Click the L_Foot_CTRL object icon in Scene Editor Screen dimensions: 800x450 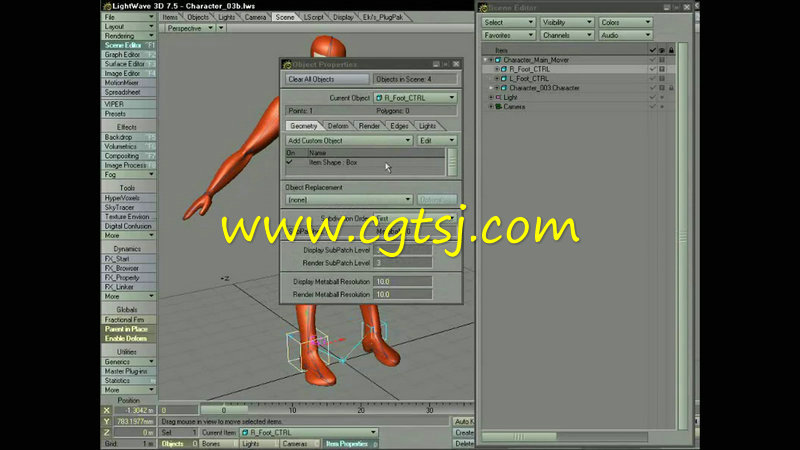point(504,79)
